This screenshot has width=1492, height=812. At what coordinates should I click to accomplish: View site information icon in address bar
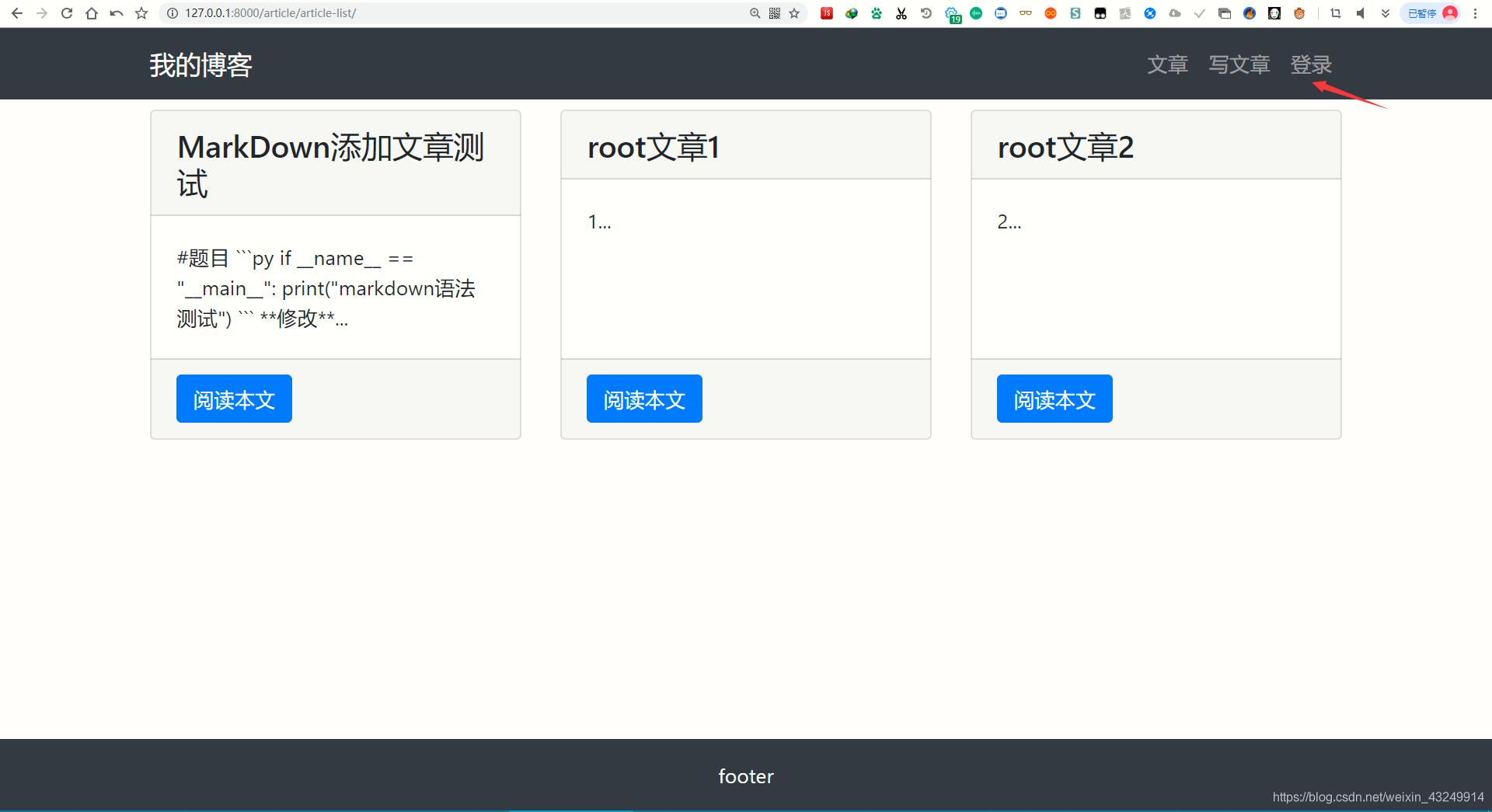point(173,13)
